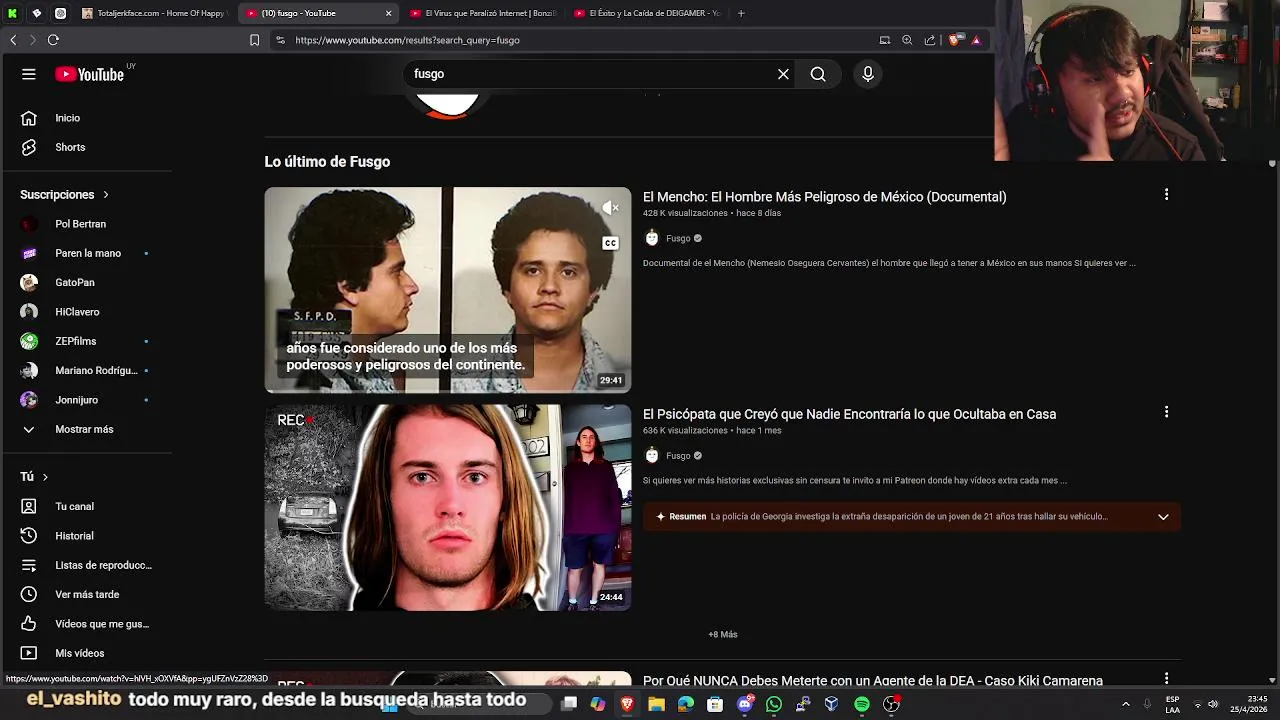Click the magnifying glass search button
The height and width of the screenshot is (720, 1280).
click(x=818, y=74)
